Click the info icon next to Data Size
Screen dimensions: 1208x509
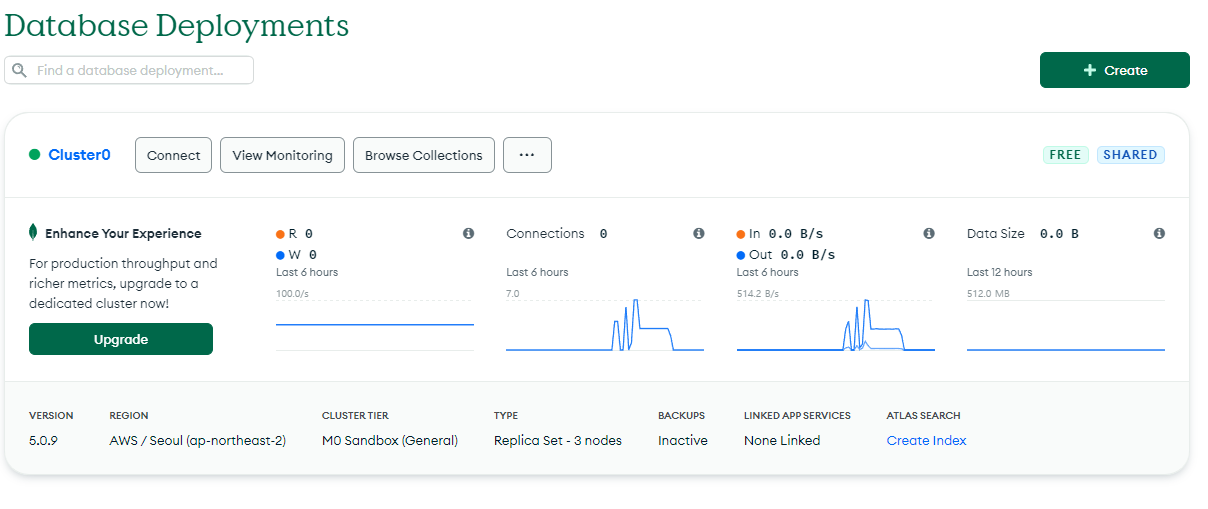click(x=1159, y=233)
